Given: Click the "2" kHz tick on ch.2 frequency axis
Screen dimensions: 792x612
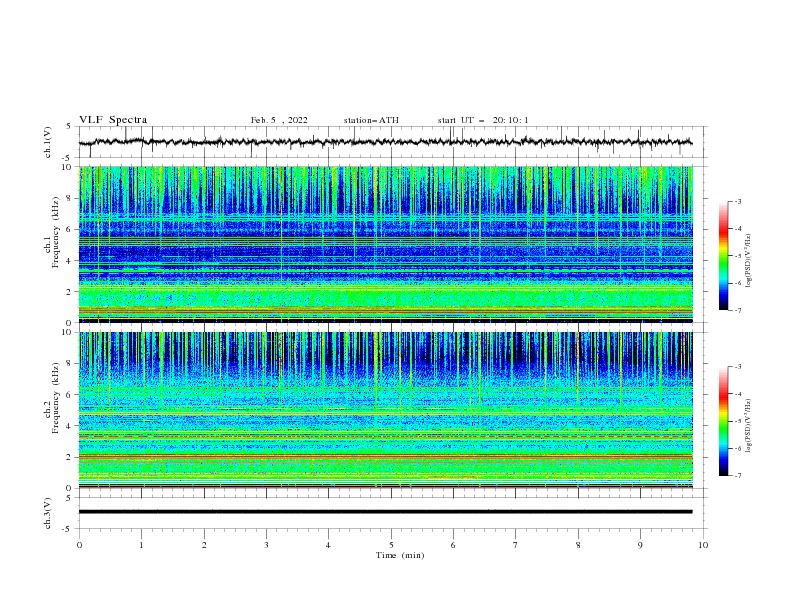Looking at the screenshot, I should (x=70, y=457).
